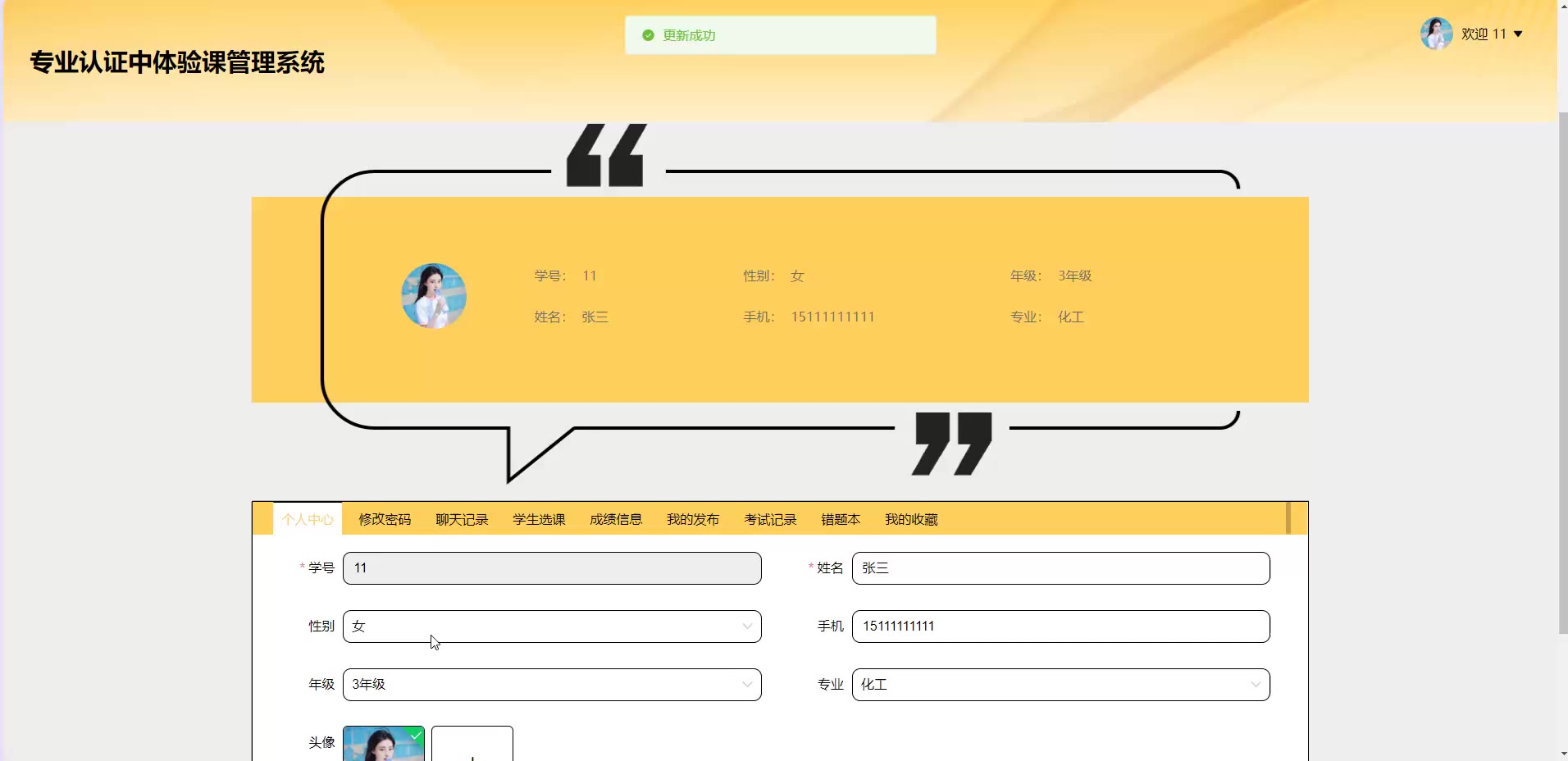View the 成绩信息 tab

click(x=616, y=519)
